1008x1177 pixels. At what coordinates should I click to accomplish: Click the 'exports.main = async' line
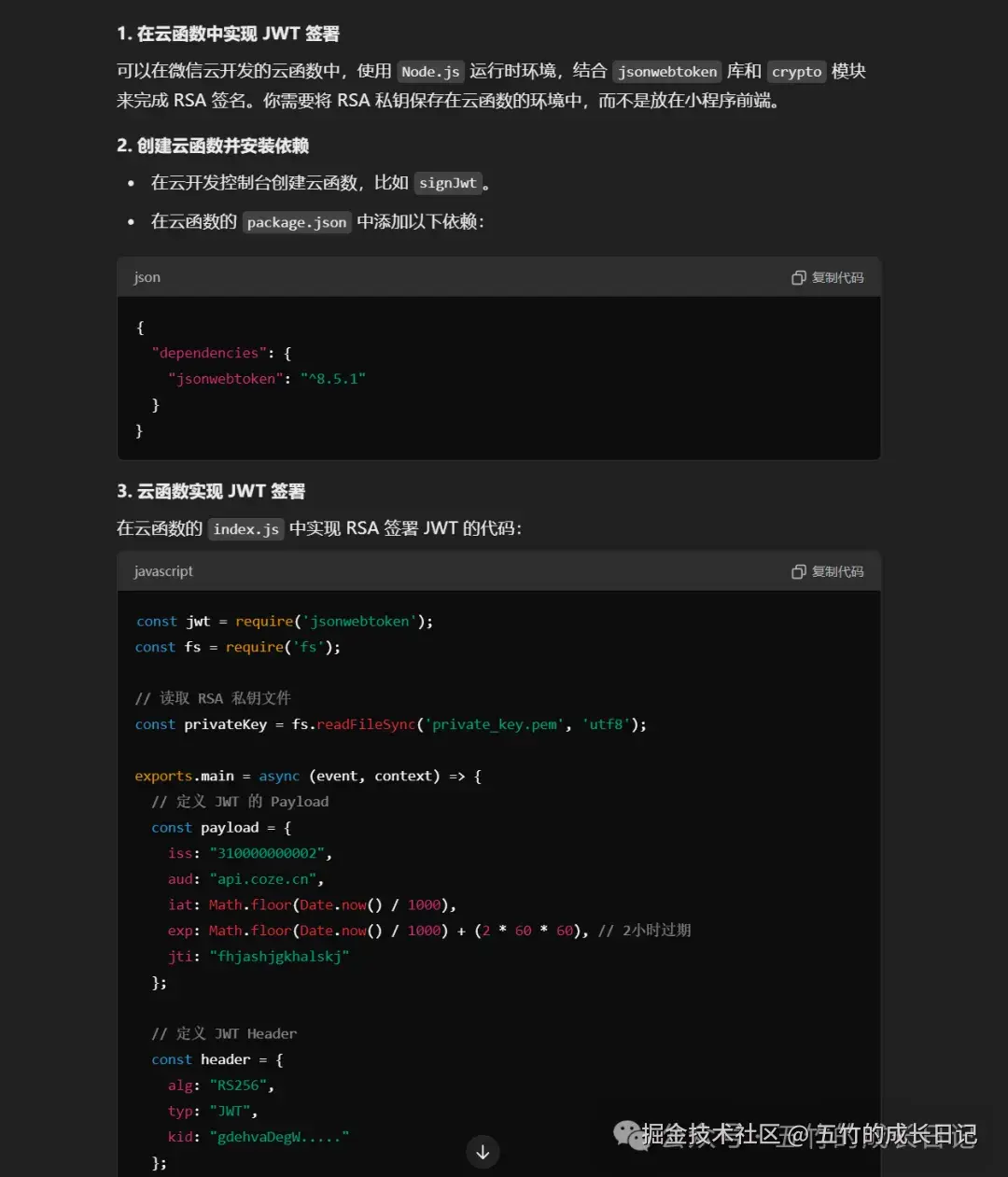tap(309, 777)
